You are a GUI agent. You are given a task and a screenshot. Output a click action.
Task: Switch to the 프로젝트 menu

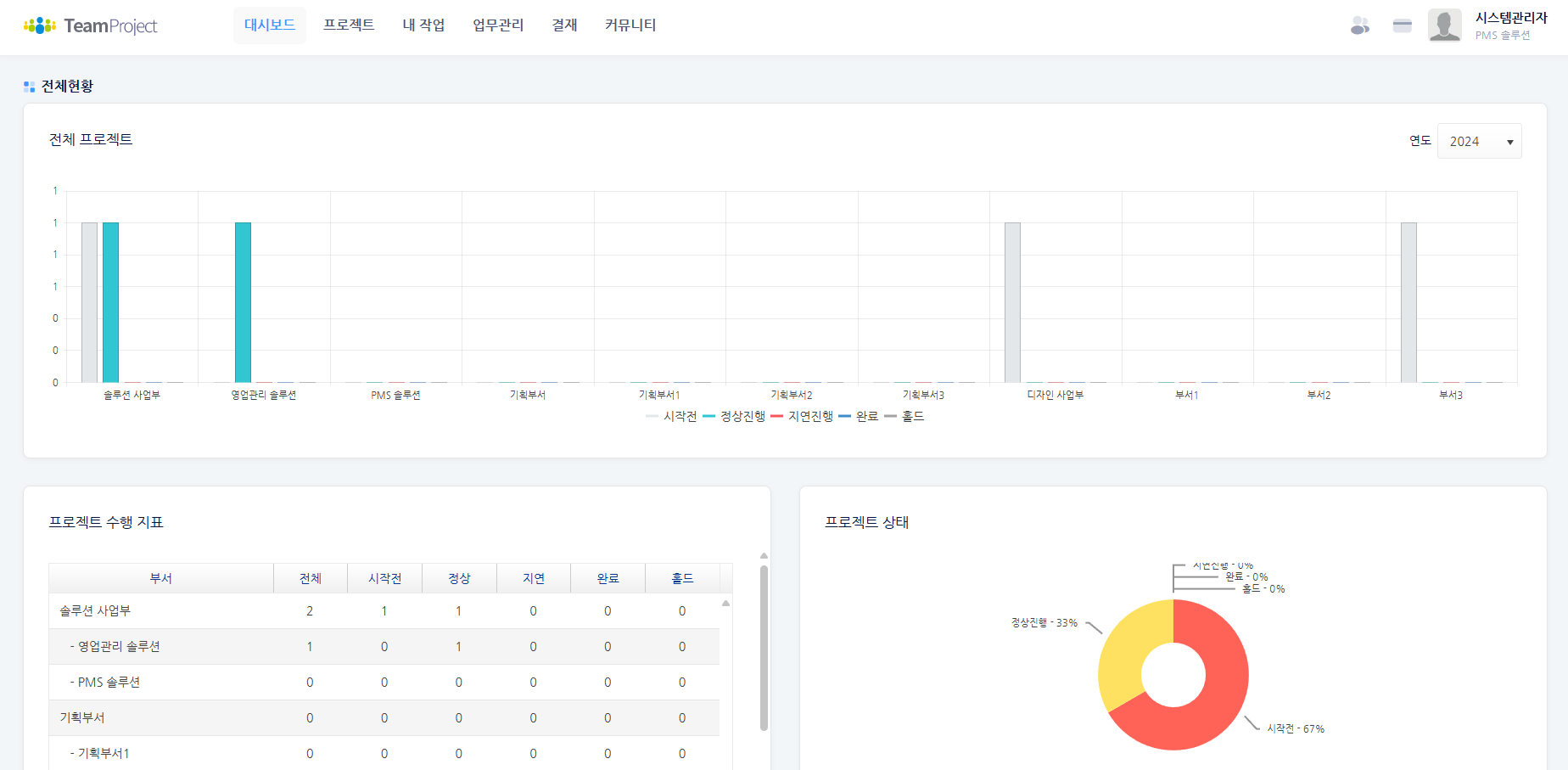click(349, 25)
